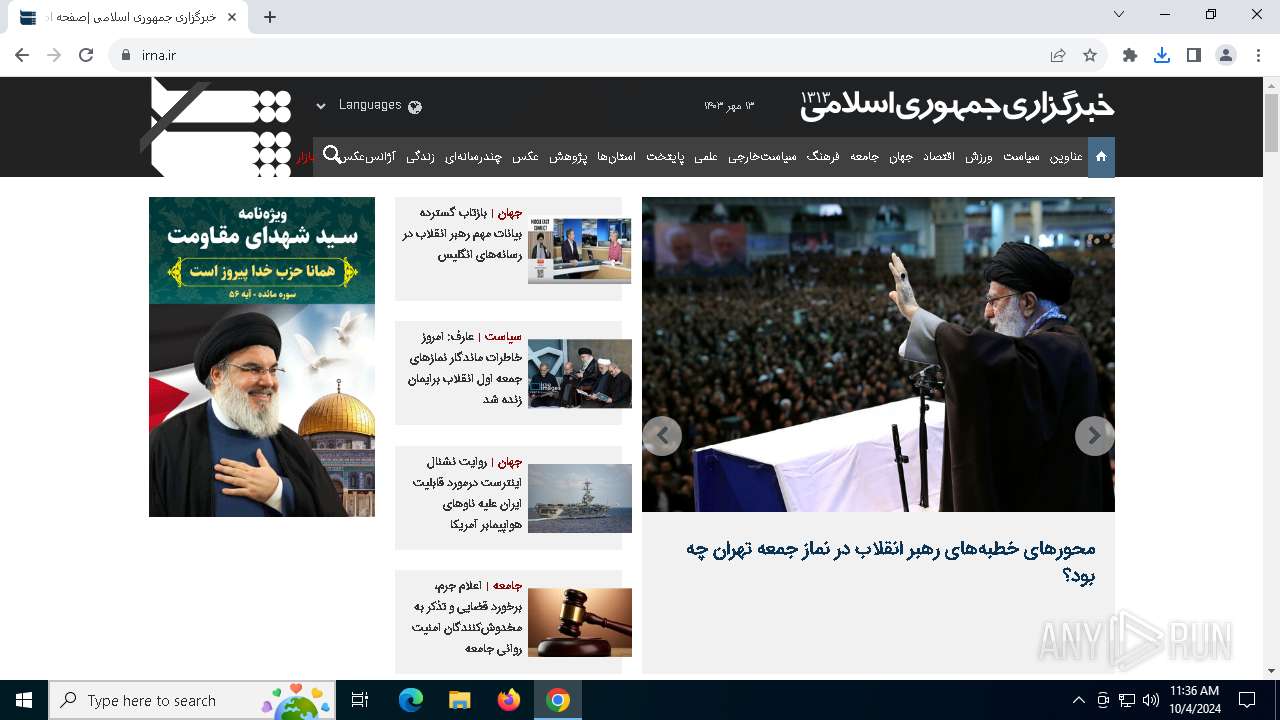Go back to previous page
The height and width of the screenshot is (720, 1280).
click(x=22, y=55)
